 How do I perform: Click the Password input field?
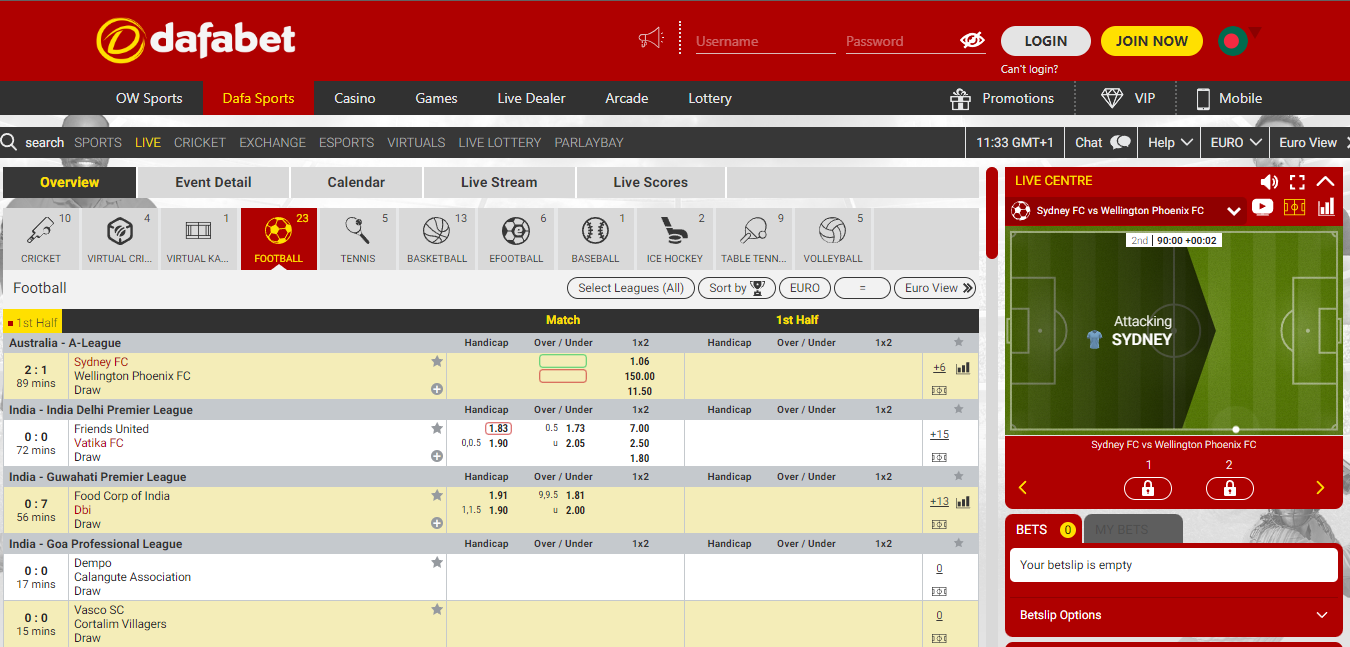tap(901, 41)
